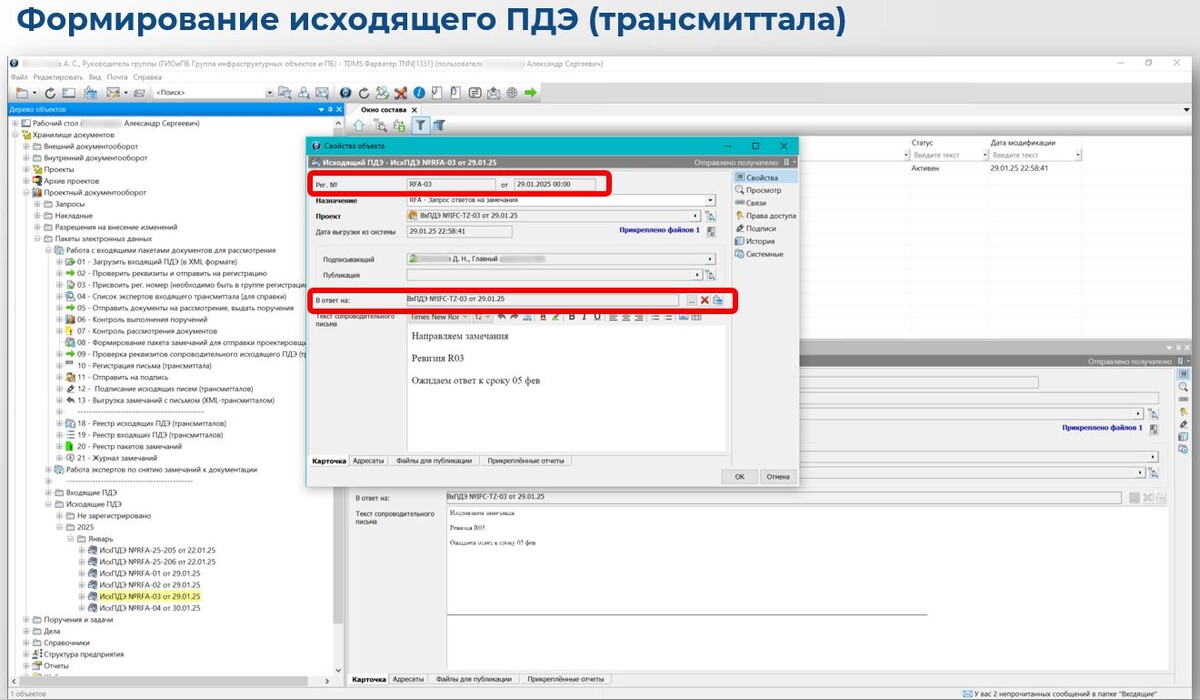Viewport: 1200px width, 700px height.
Task: Toggle italic formatting in the letter toolbar
Action: click(x=583, y=319)
